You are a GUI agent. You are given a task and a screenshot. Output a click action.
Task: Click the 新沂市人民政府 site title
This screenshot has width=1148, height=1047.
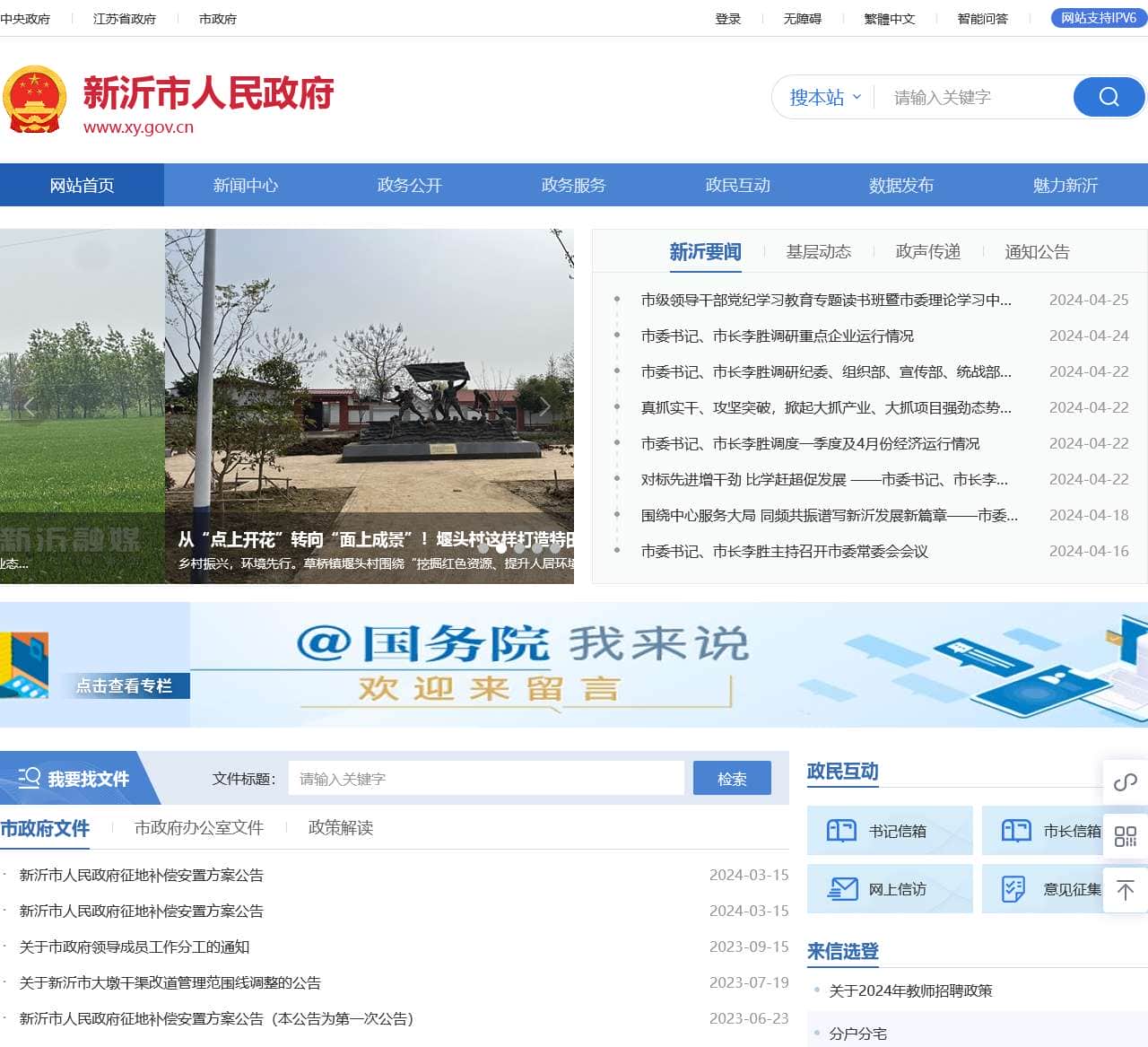click(209, 92)
